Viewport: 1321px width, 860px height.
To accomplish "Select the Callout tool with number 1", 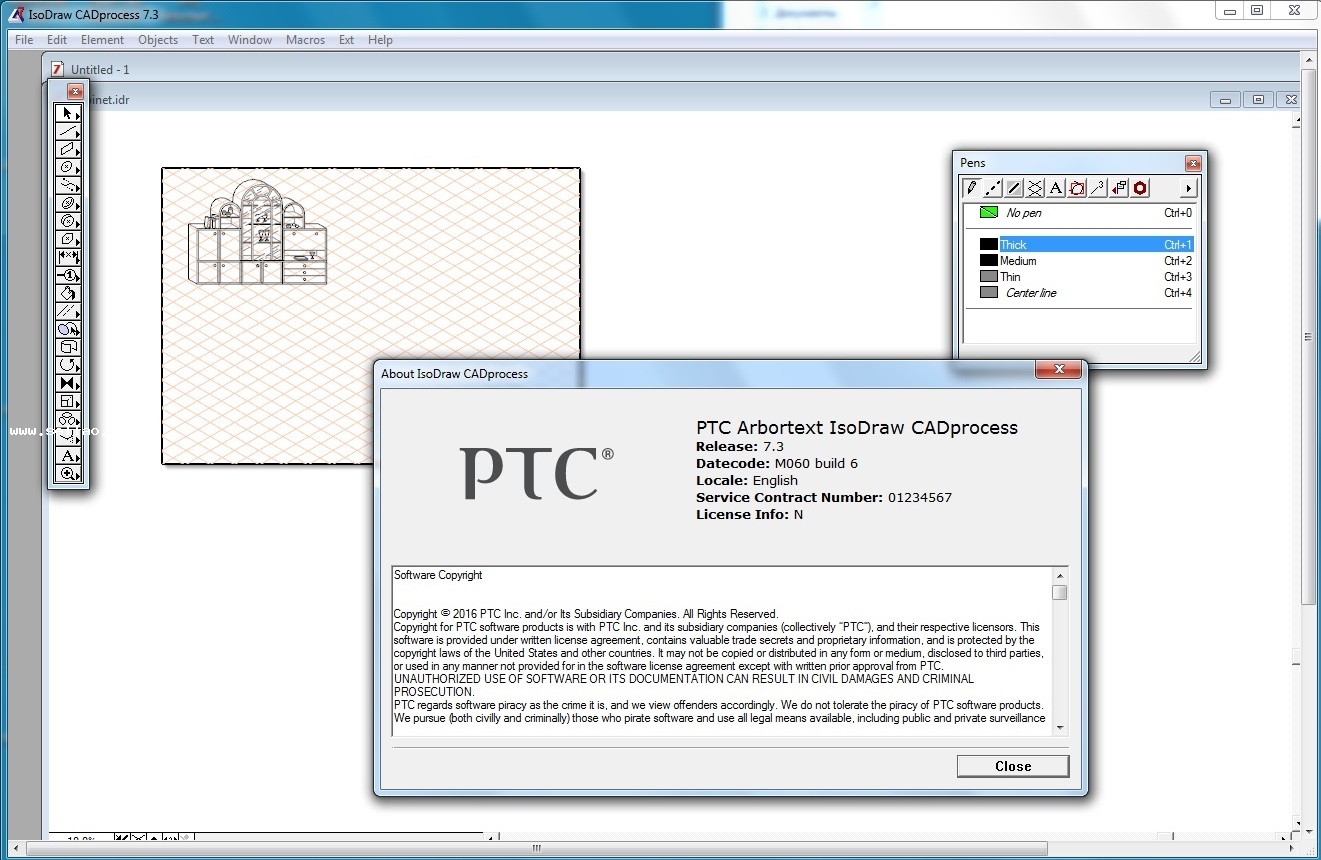I will tap(68, 275).
